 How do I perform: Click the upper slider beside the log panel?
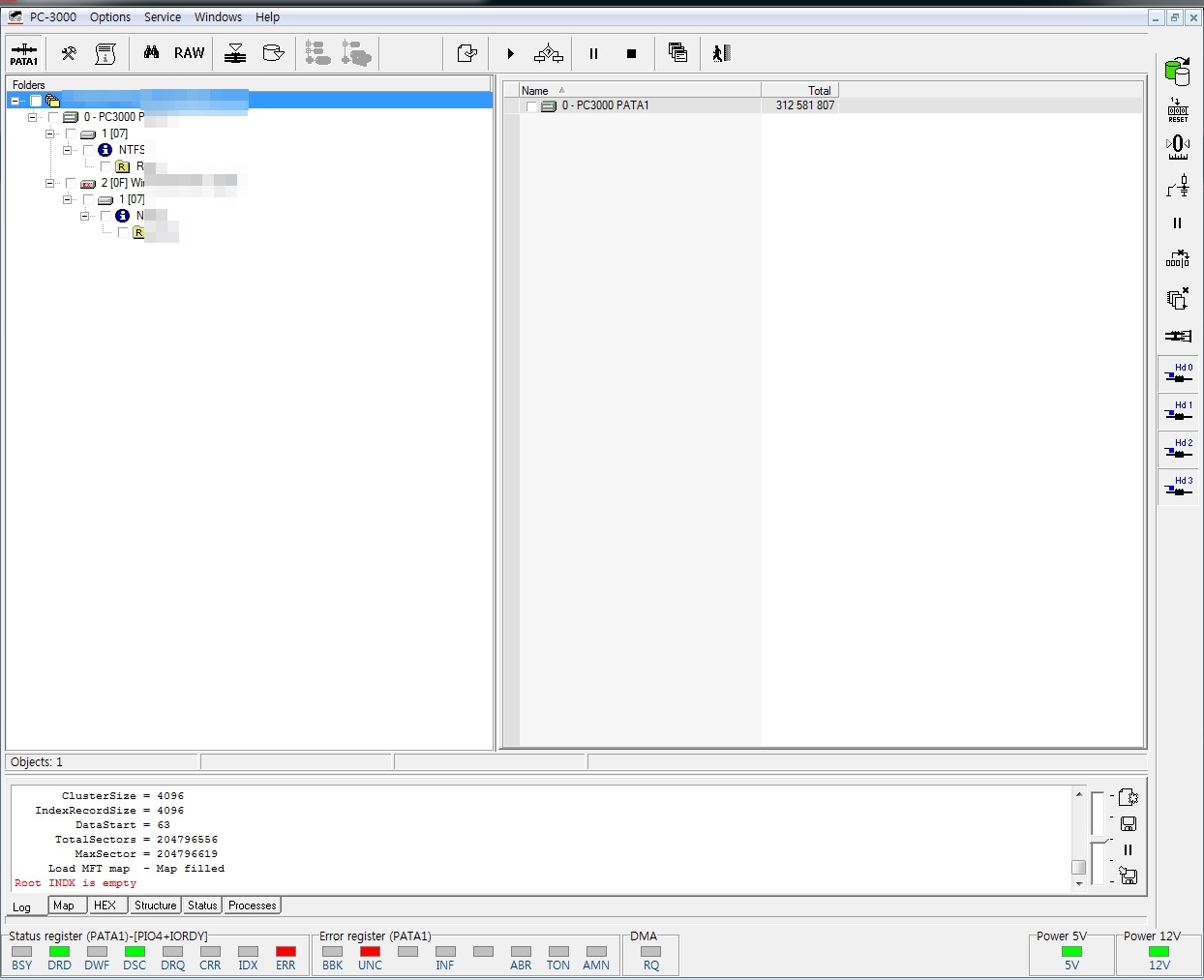[x=1098, y=814]
